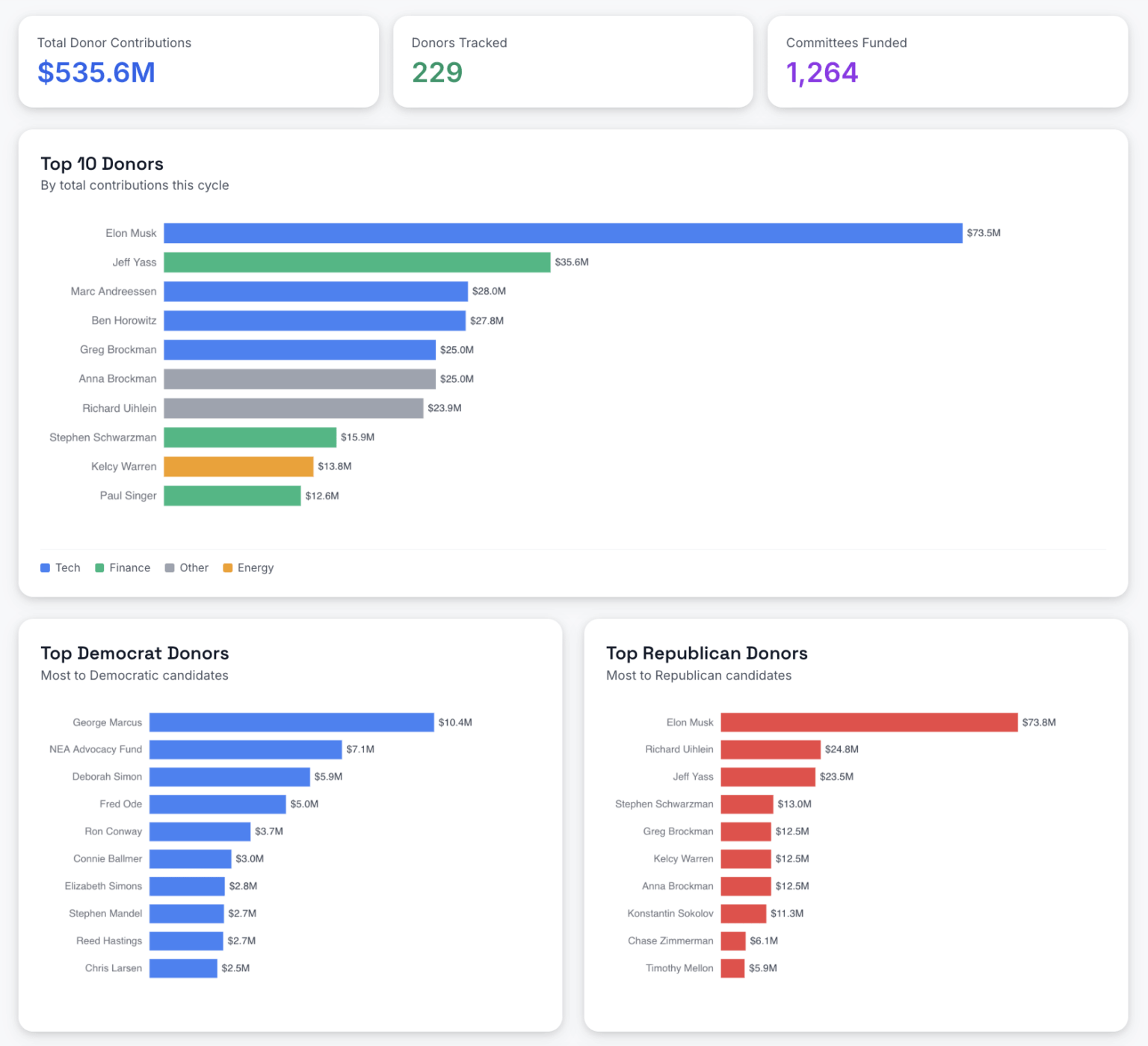Select Jeff Yass's green $35.6M bar
The width and height of the screenshot is (1148, 1046).
pyautogui.click(x=357, y=262)
